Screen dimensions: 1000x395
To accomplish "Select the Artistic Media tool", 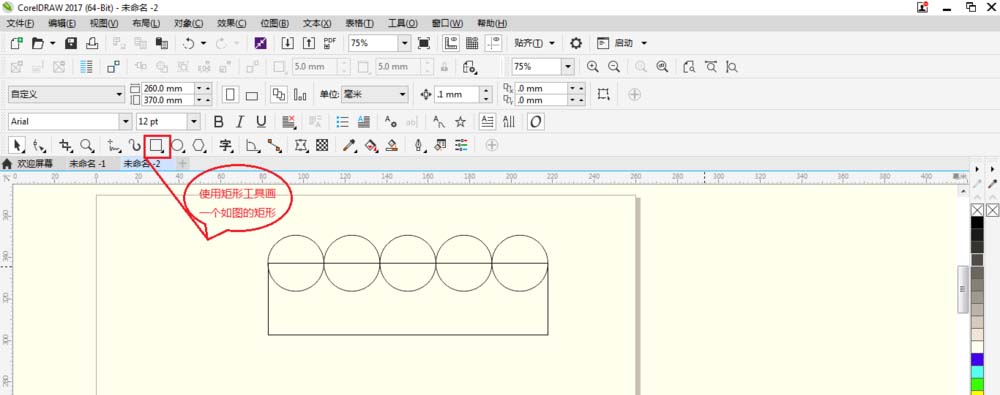I will coord(134,145).
